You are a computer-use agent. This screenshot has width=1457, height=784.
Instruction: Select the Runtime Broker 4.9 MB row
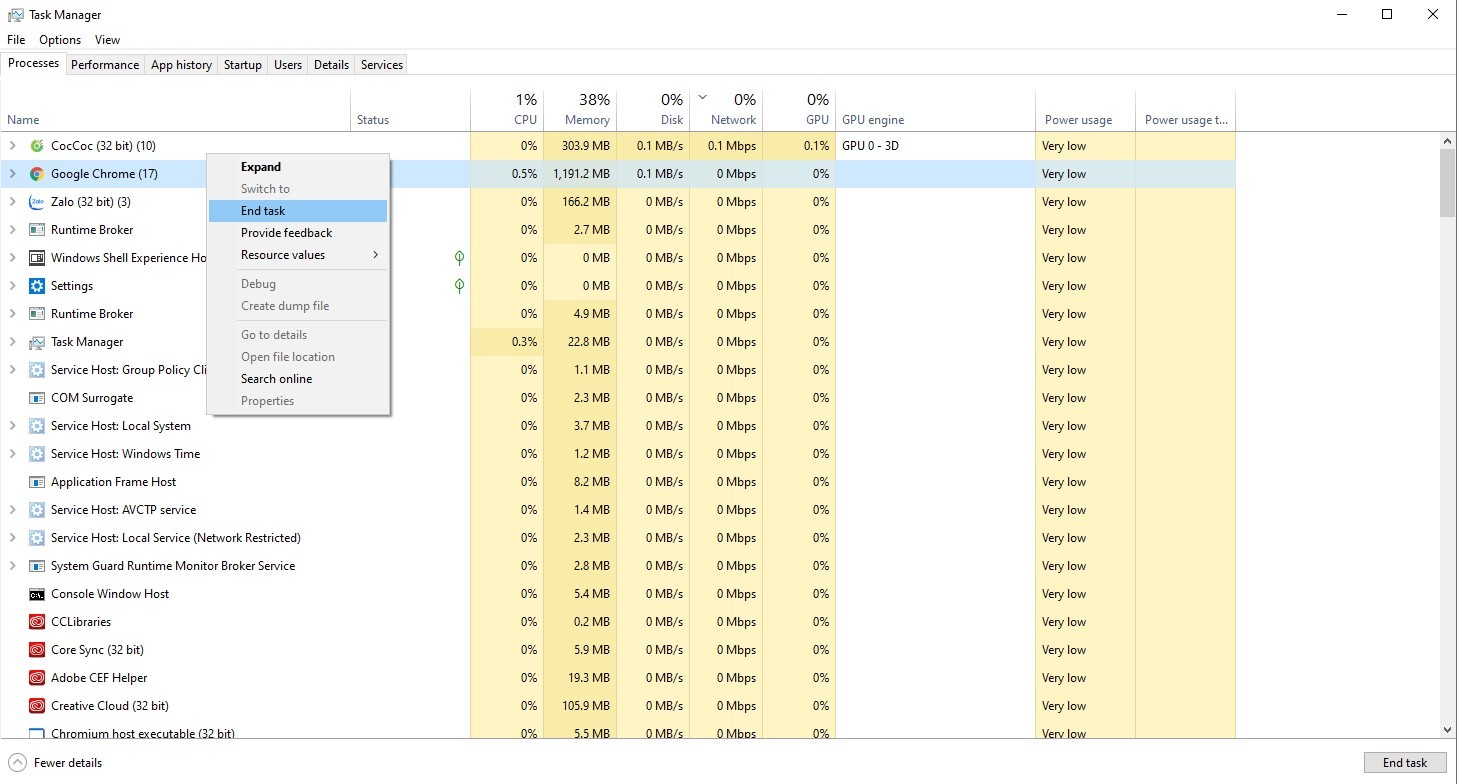point(619,314)
